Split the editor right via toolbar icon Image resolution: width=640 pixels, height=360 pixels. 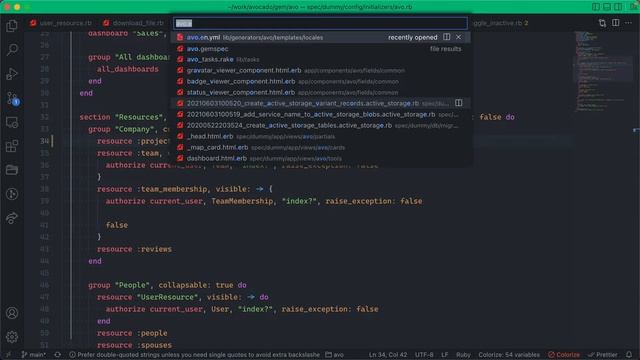[x=616, y=23]
